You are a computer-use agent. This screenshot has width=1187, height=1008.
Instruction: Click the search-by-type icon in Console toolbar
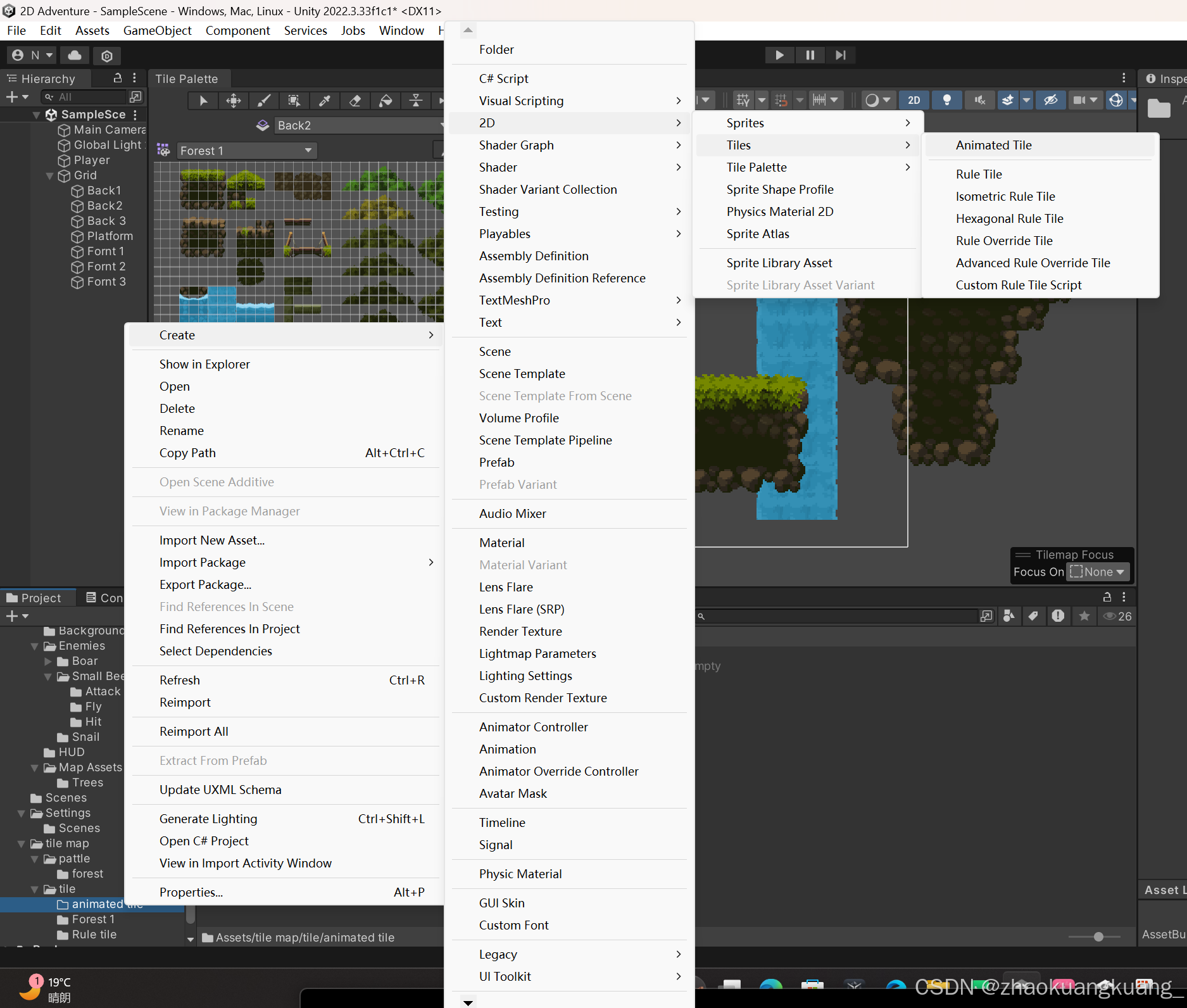coord(1009,615)
